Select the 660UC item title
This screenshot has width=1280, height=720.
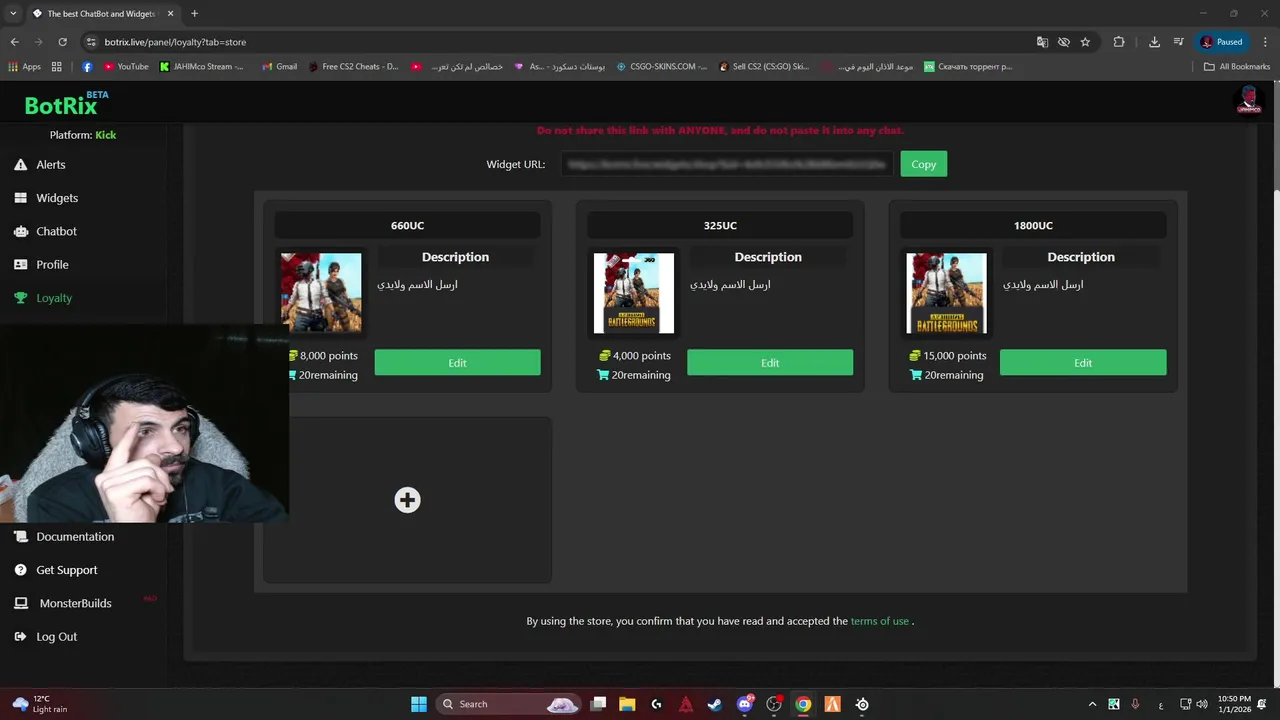pos(407,225)
